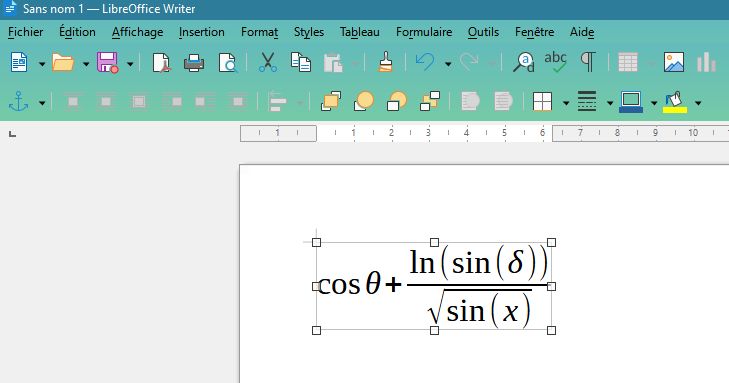Activate the Clone Formatting paintbrush
The height and width of the screenshot is (383, 729).
tap(385, 62)
